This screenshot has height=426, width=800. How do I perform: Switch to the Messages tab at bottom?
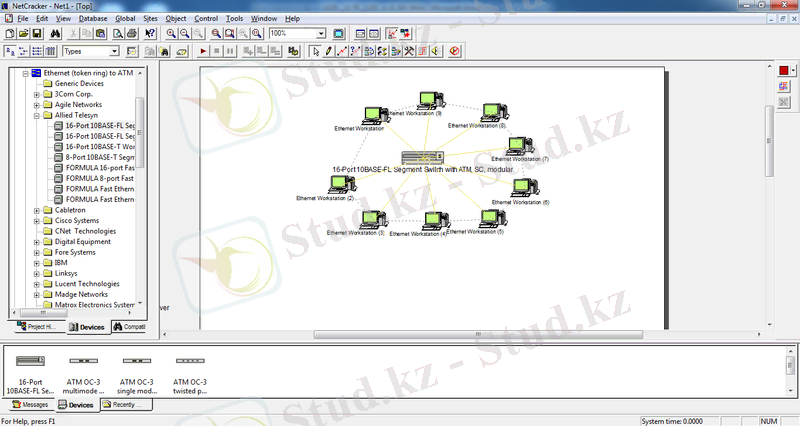pyautogui.click(x=31, y=405)
